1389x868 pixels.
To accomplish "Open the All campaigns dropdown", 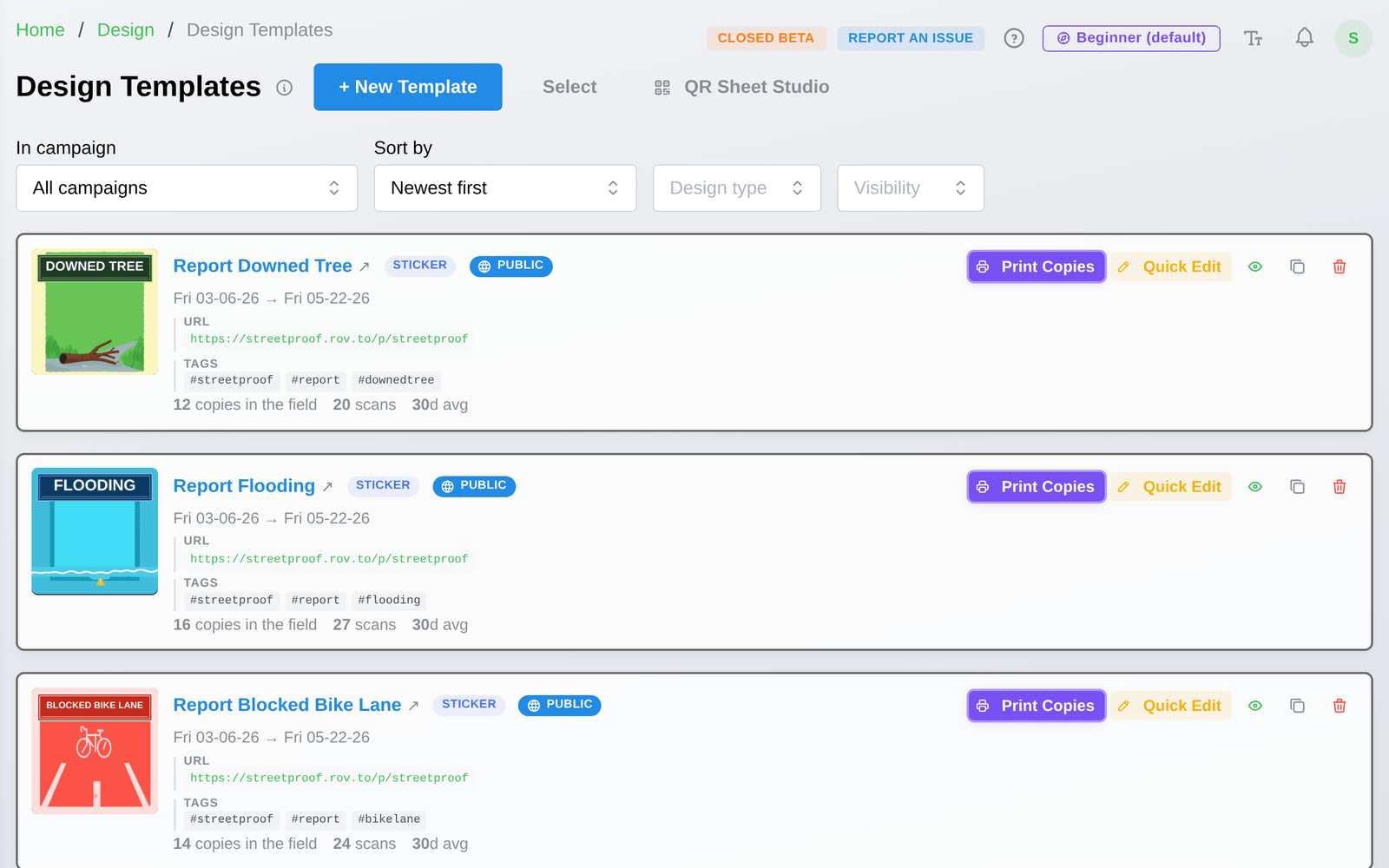I will coord(187,188).
